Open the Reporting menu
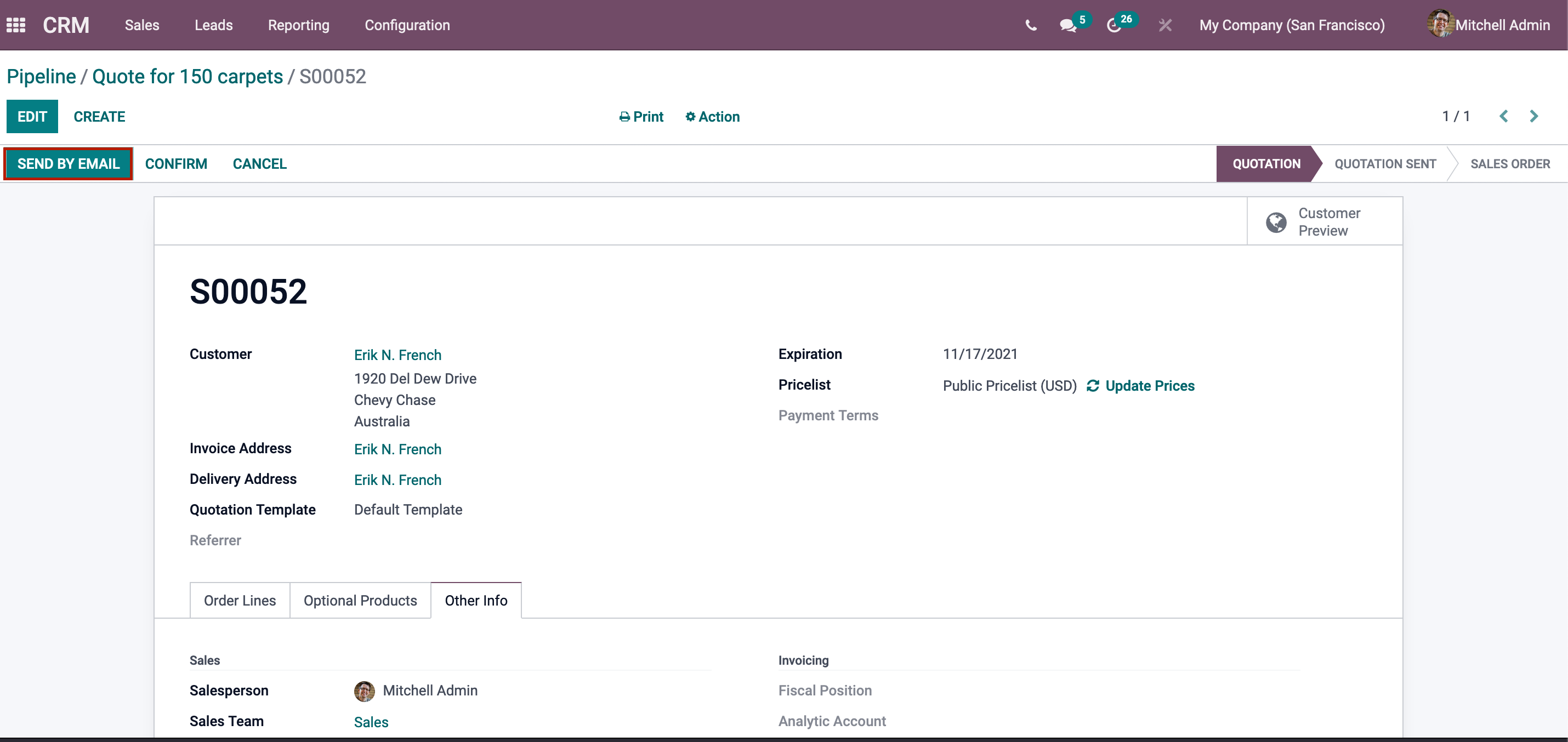 tap(298, 25)
